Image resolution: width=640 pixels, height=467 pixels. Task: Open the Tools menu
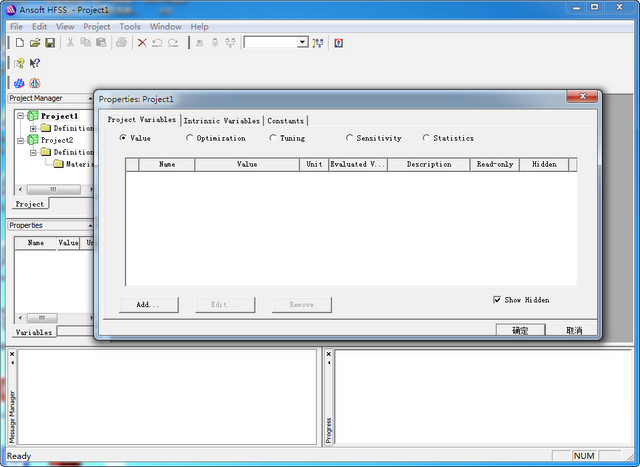pyautogui.click(x=130, y=27)
